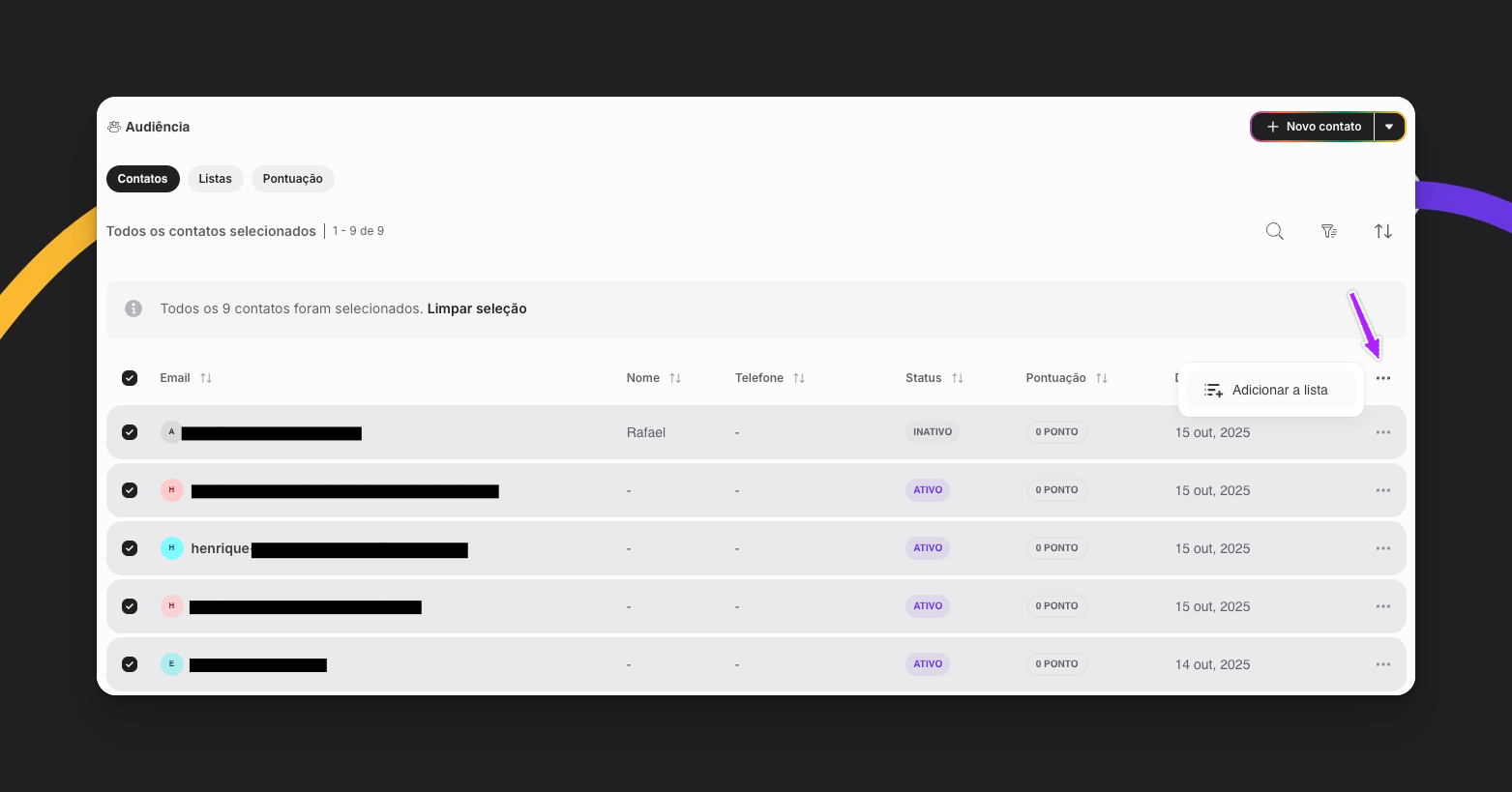Screen dimensions: 1512x792
Task: Sort by Nome column arrows
Action: click(x=675, y=378)
